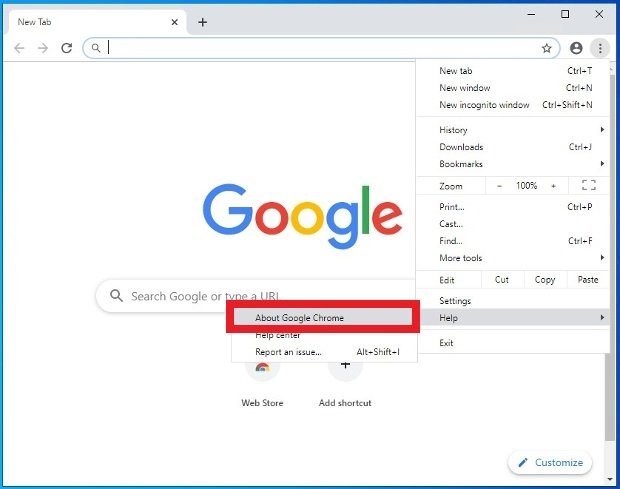
Task: Click the Copy button in Edit row
Action: click(545, 280)
